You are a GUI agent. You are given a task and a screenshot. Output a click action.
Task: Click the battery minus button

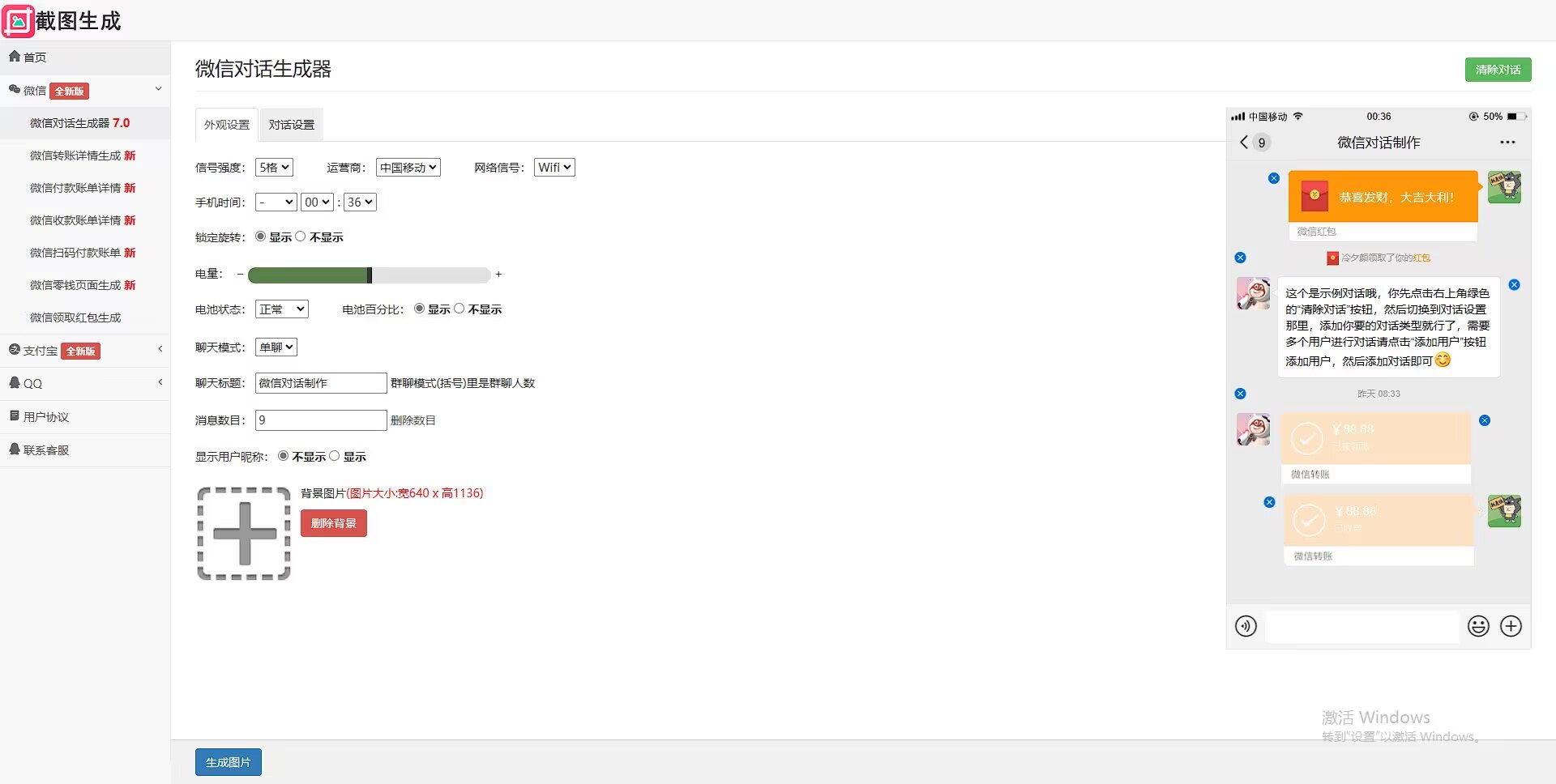click(240, 275)
